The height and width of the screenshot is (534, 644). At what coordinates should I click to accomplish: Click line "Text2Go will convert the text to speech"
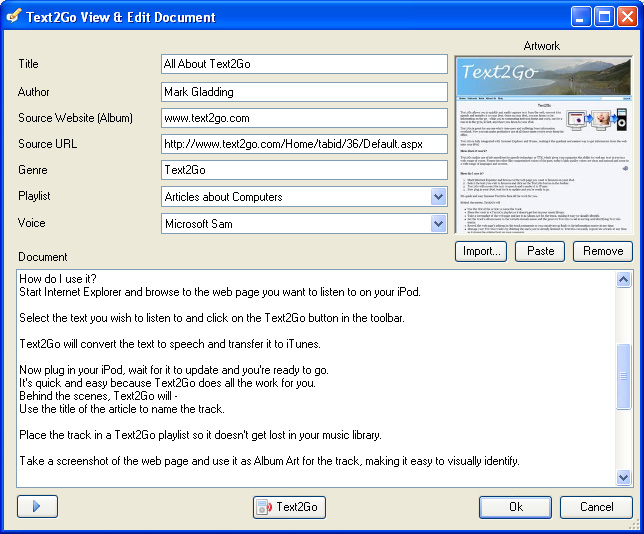coord(170,344)
